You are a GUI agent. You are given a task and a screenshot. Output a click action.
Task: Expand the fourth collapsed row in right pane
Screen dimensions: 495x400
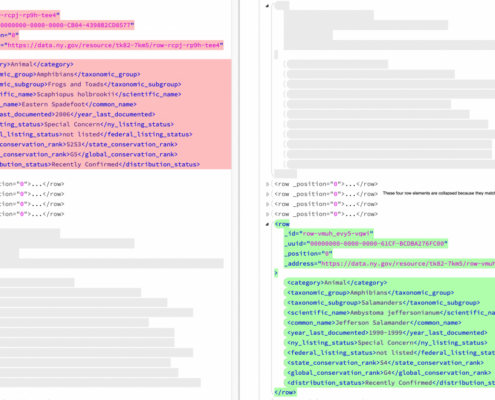click(x=267, y=214)
